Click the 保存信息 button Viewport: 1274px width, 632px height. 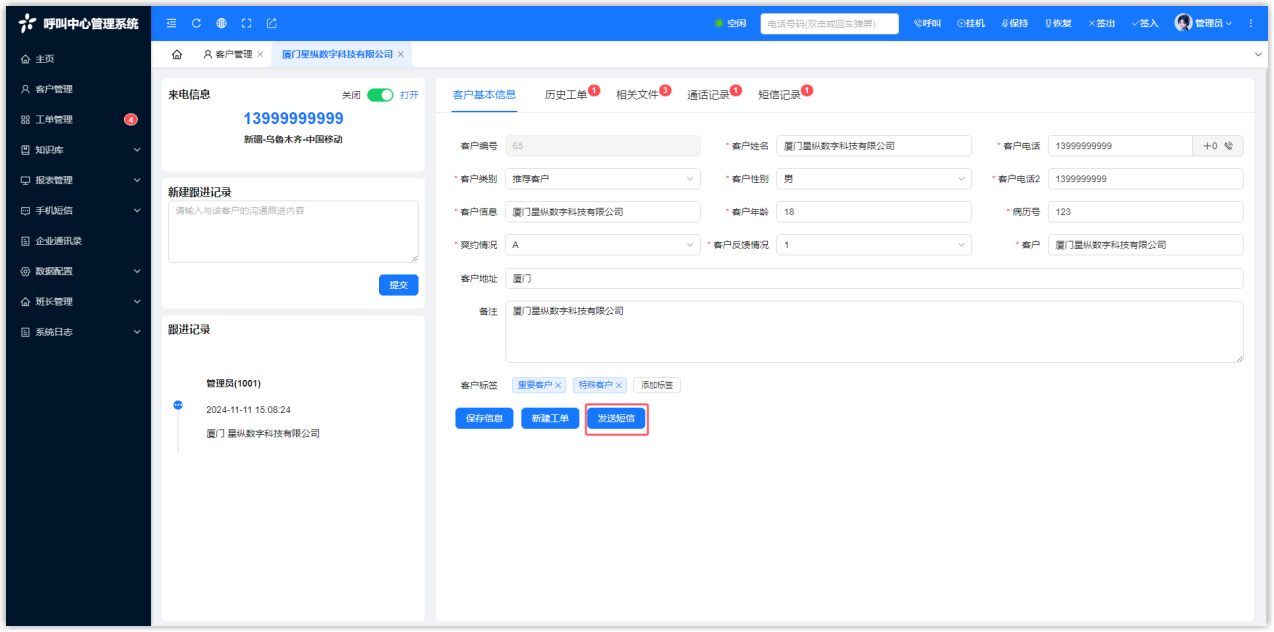click(484, 418)
